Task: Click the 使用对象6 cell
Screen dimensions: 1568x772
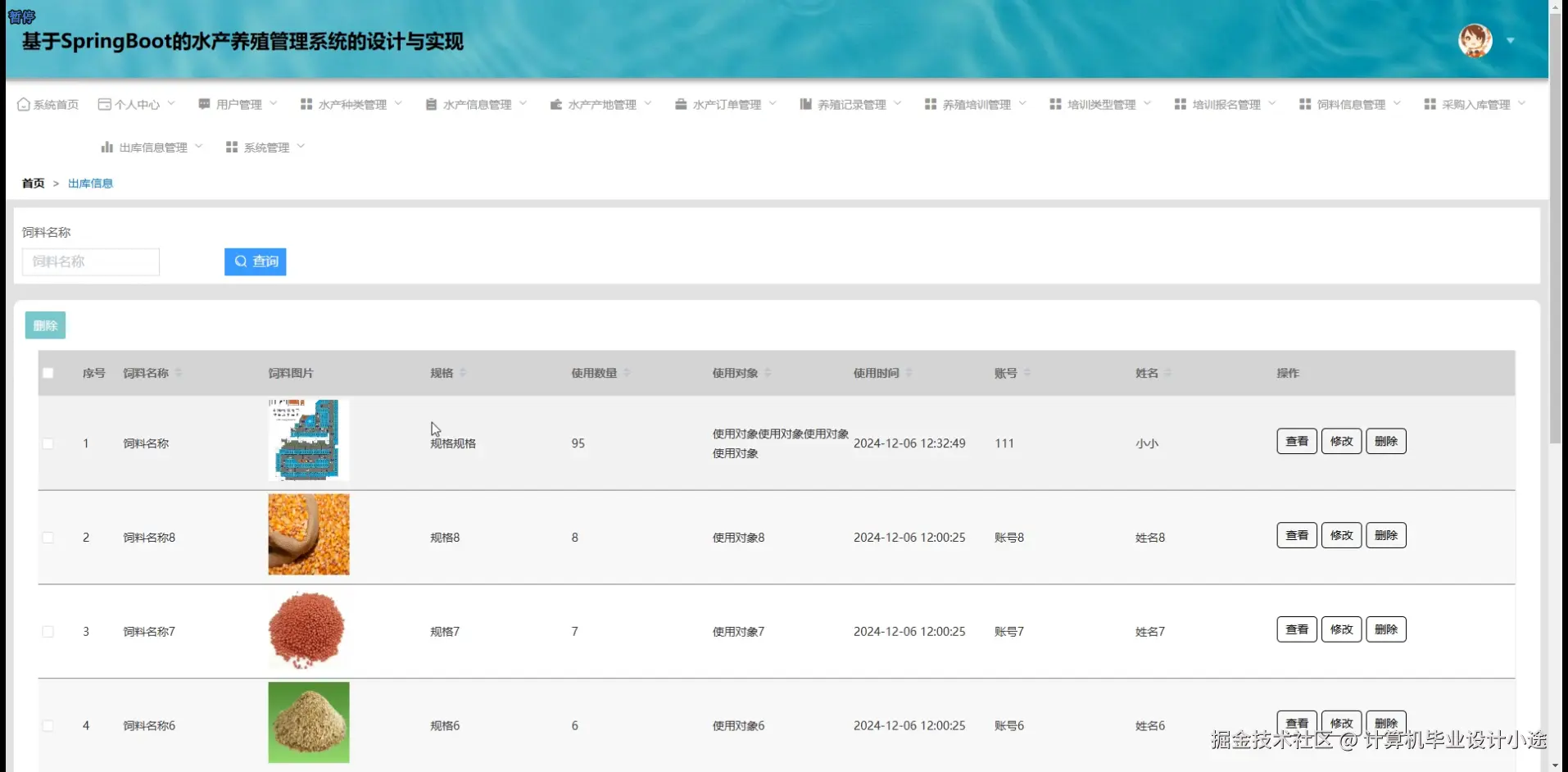Action: [738, 725]
